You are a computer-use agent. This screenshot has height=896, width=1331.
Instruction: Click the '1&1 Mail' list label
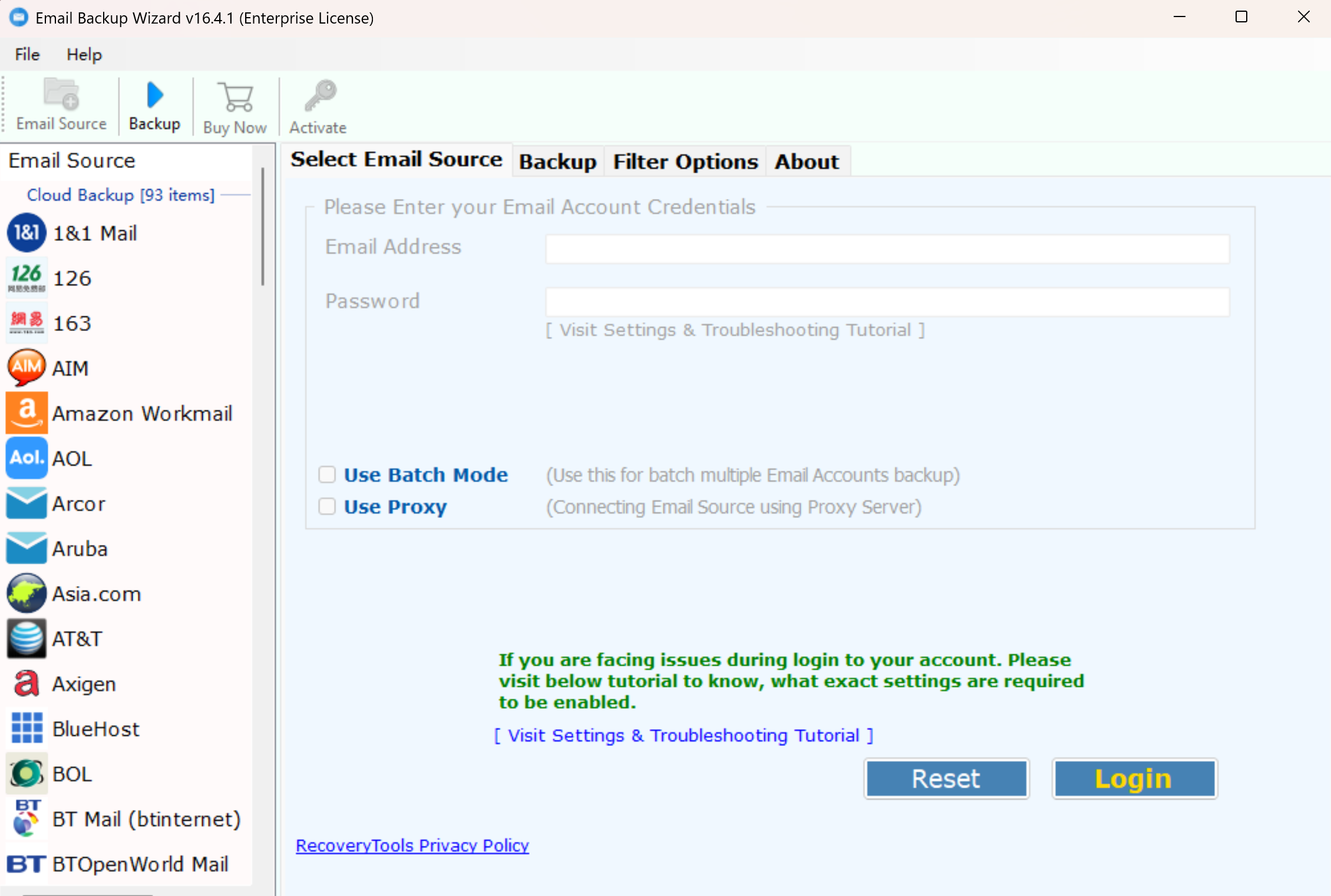click(x=95, y=233)
